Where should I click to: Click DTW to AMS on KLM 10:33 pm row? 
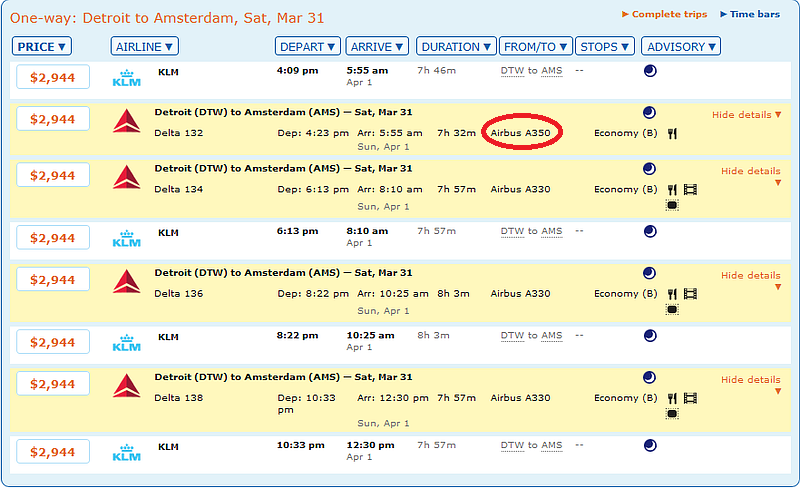click(531, 445)
